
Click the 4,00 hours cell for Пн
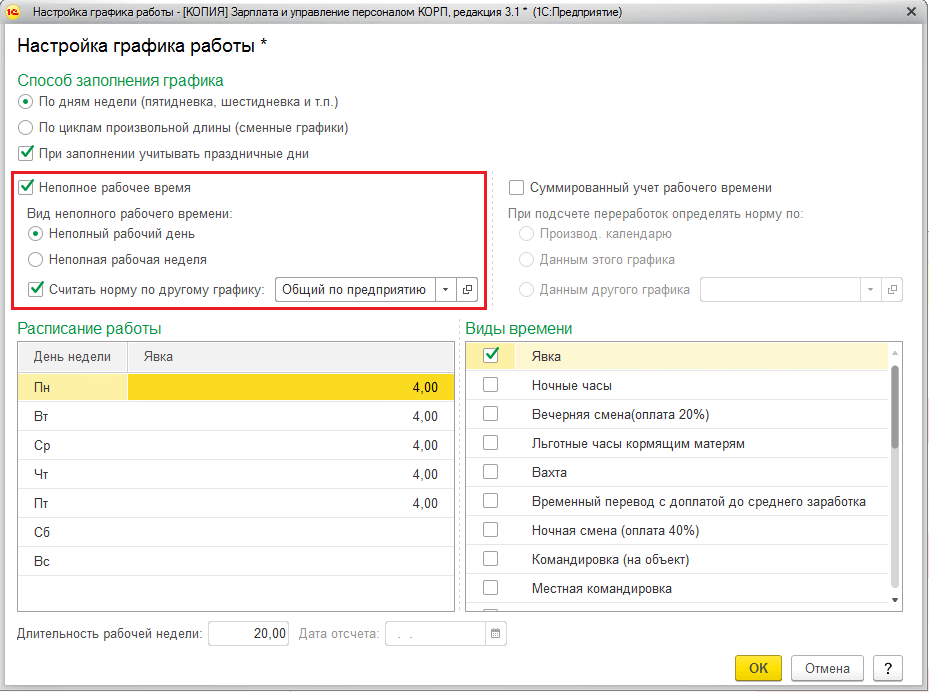[291, 387]
